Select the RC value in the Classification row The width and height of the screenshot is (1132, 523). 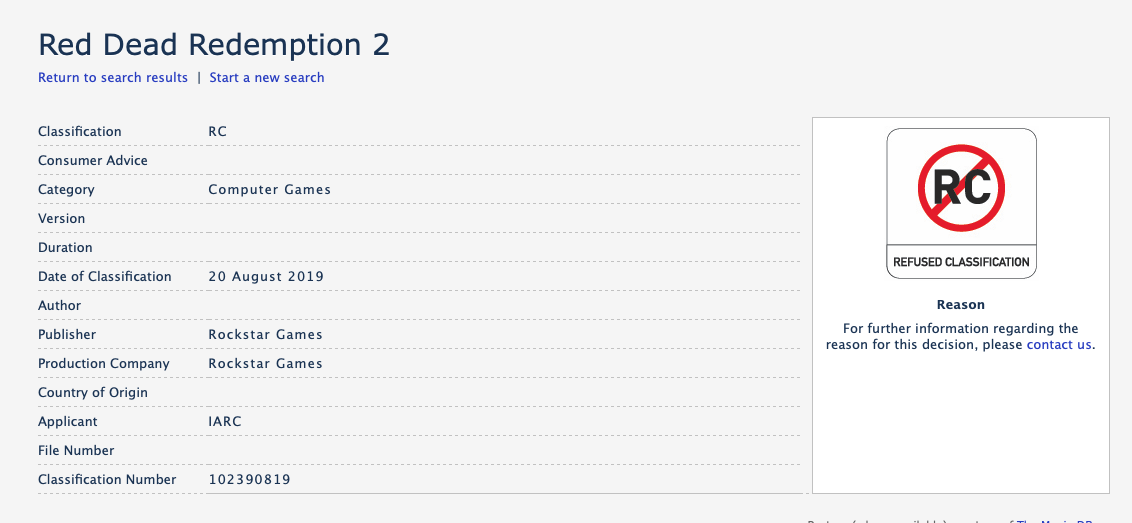pos(218,131)
